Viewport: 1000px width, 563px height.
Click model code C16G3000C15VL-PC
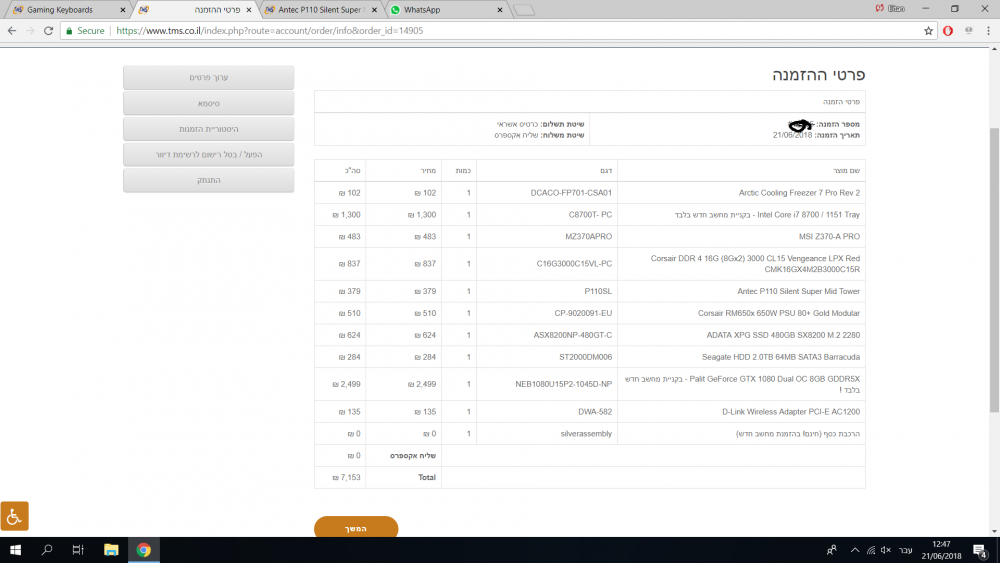click(574, 263)
